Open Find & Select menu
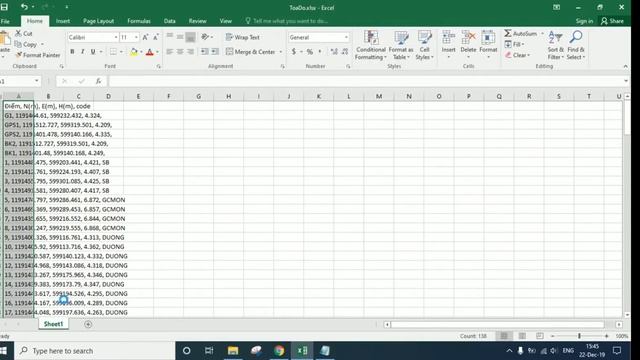The height and width of the screenshot is (360, 640). pos(576,45)
